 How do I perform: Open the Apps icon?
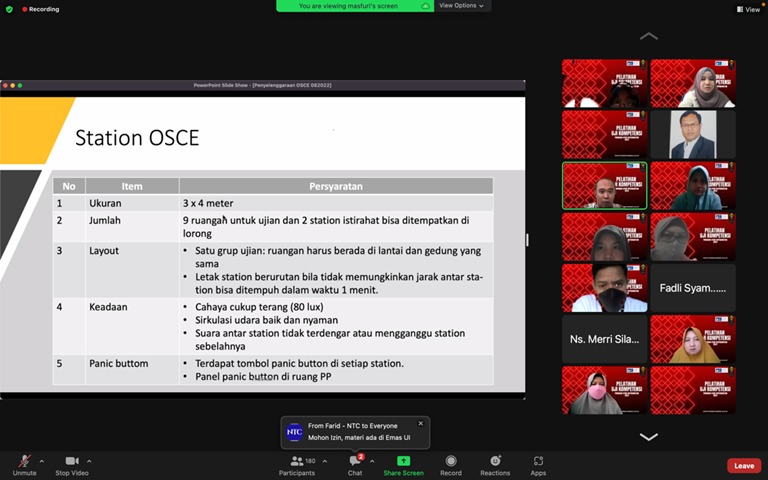[x=538, y=461]
